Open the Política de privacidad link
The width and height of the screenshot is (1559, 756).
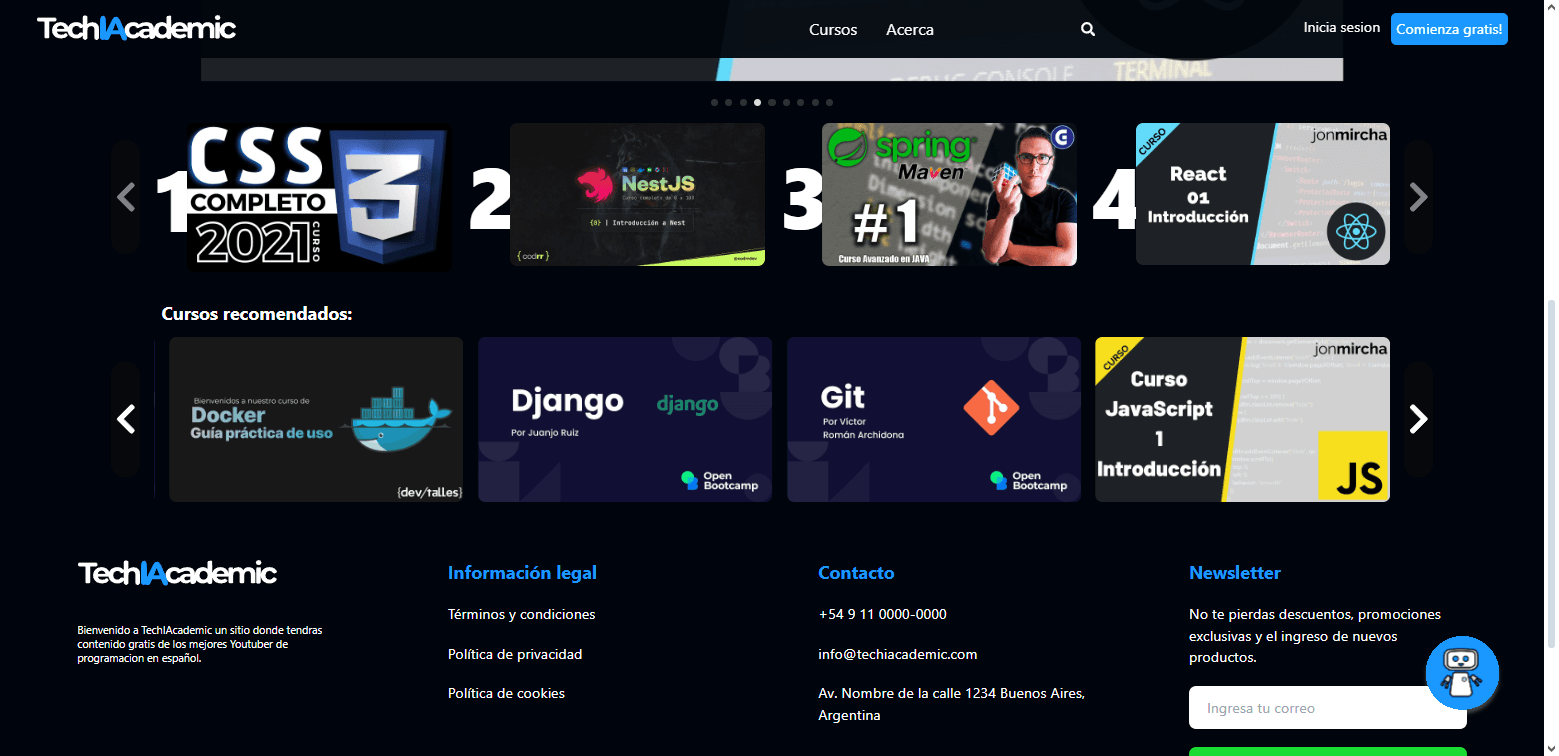click(x=515, y=654)
